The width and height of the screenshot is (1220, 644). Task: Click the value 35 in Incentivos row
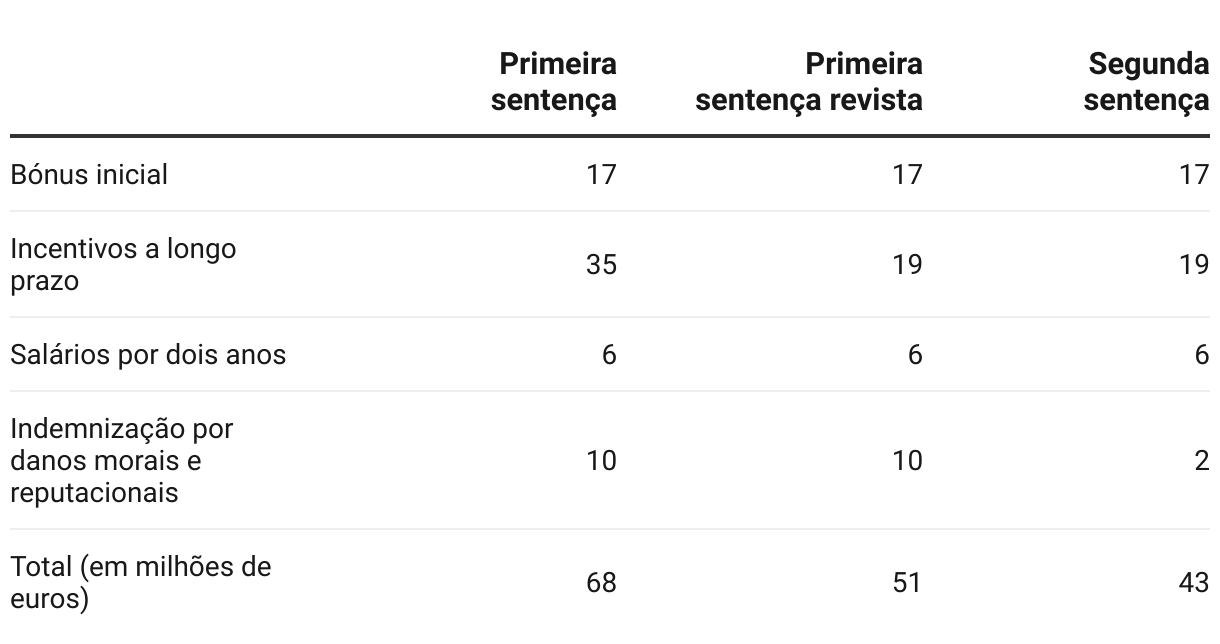tap(602, 265)
